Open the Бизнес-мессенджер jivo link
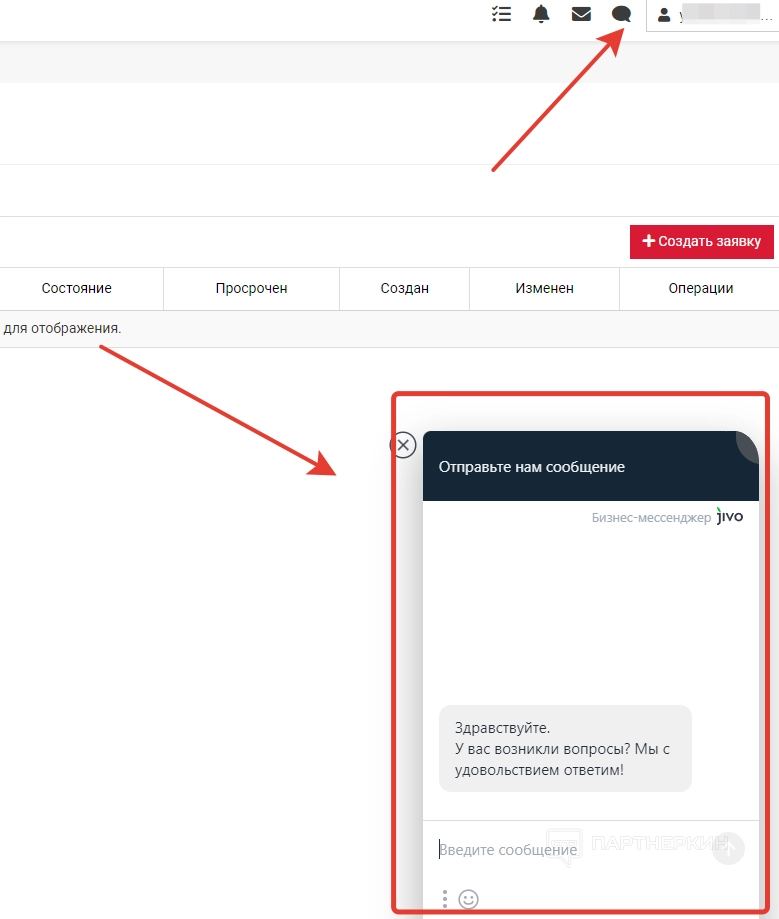 [x=667, y=517]
